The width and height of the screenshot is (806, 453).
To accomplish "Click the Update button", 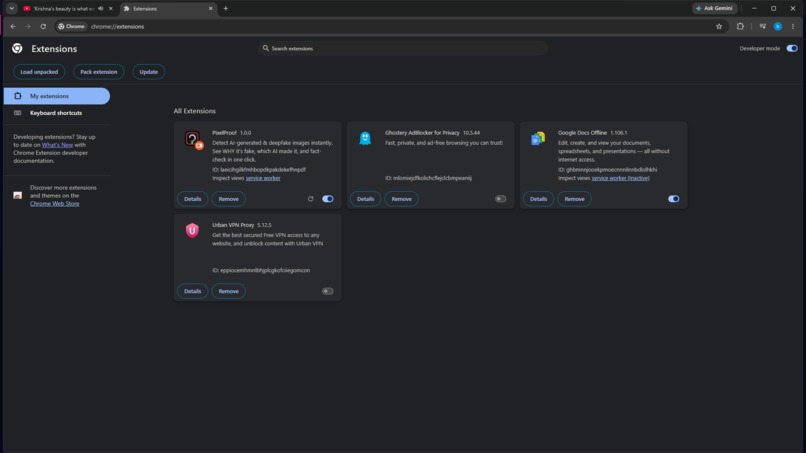I will tap(149, 72).
